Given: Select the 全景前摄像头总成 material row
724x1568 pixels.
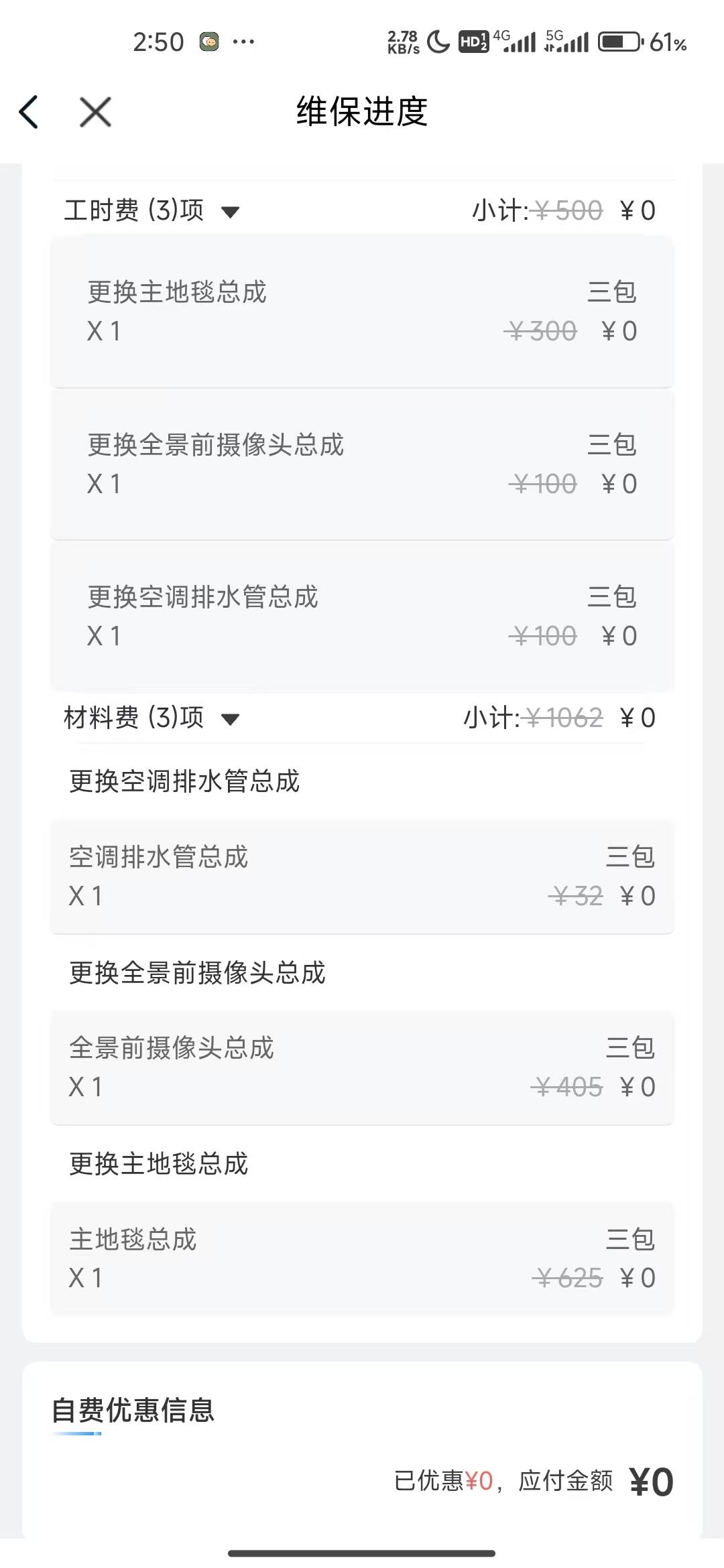Looking at the screenshot, I should (362, 1067).
